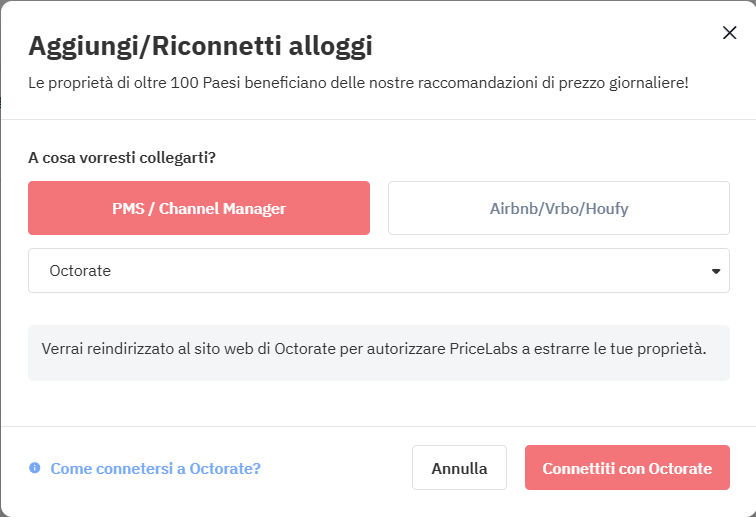Expand the channel manager list showing Octorate

(x=379, y=271)
